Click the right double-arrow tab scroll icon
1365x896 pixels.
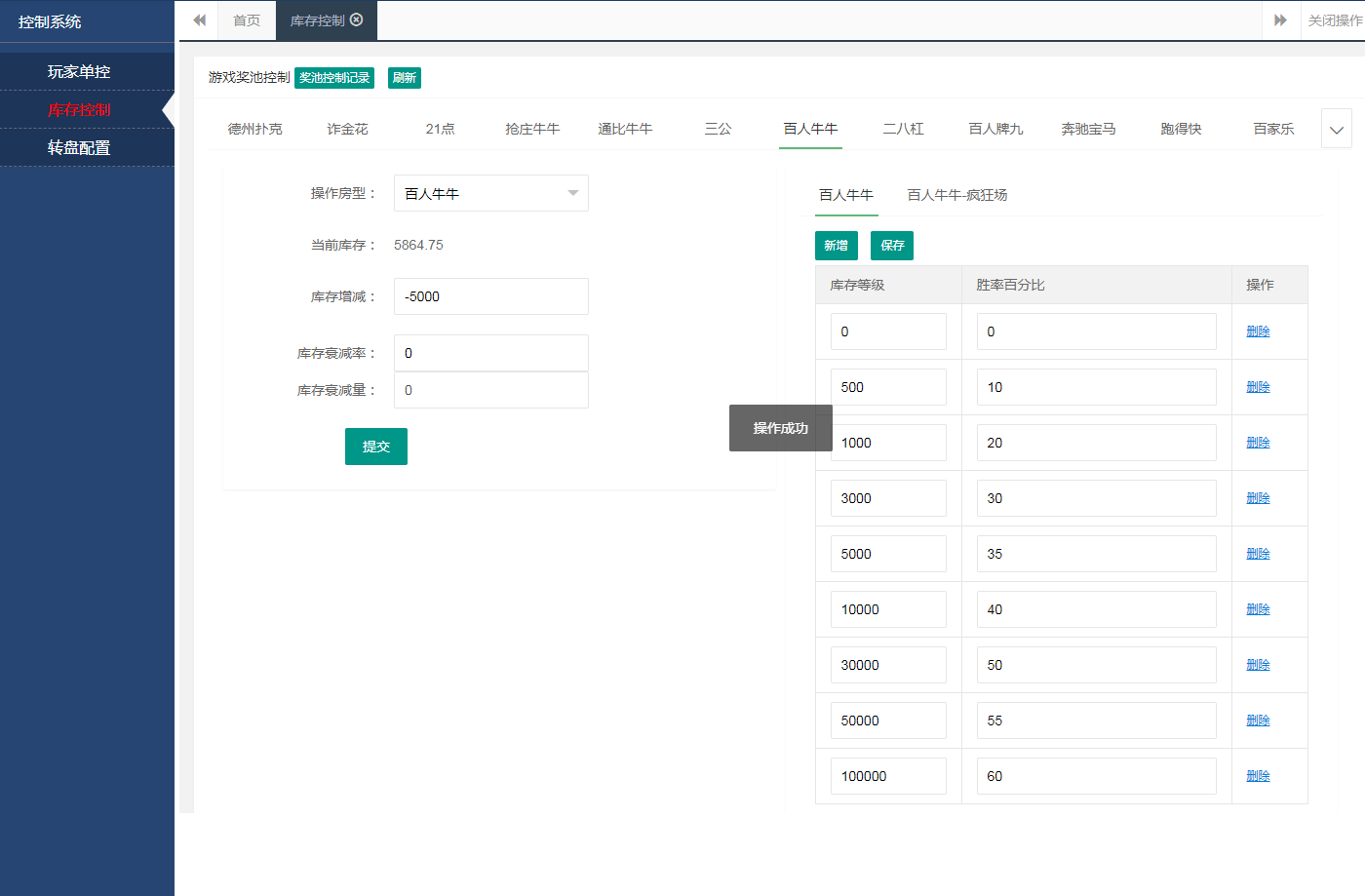click(x=1280, y=20)
